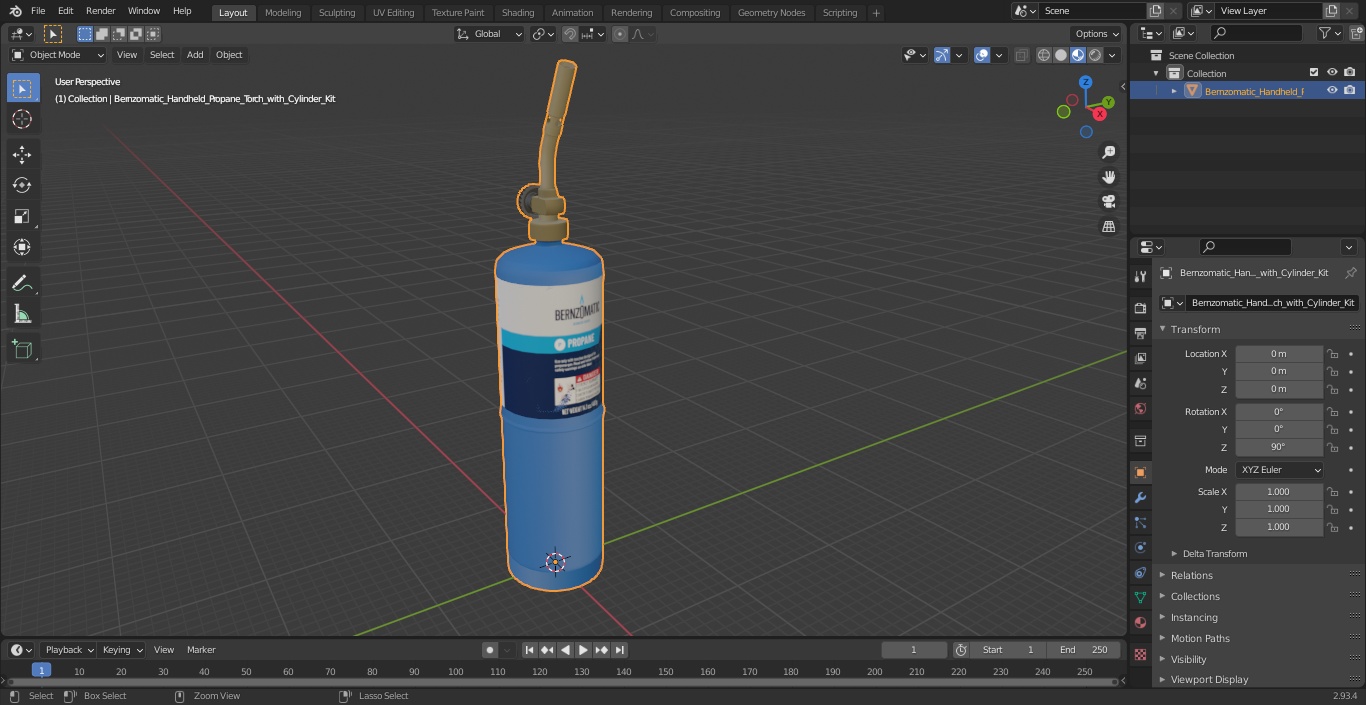Viewport: 1366px width, 705px height.
Task: Activate the Transform tool
Action: [22, 247]
